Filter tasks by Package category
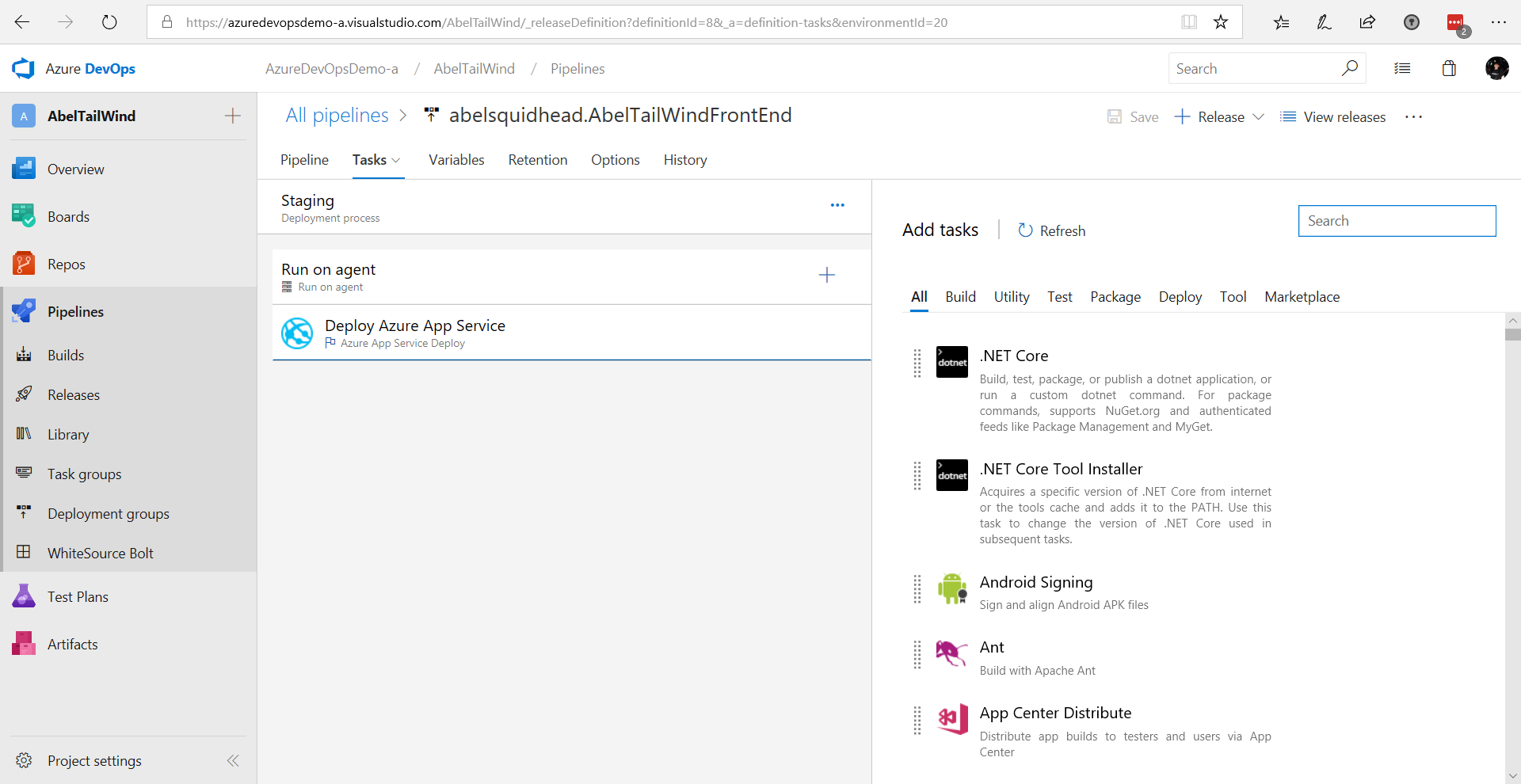Image resolution: width=1521 pixels, height=784 pixels. (x=1115, y=297)
